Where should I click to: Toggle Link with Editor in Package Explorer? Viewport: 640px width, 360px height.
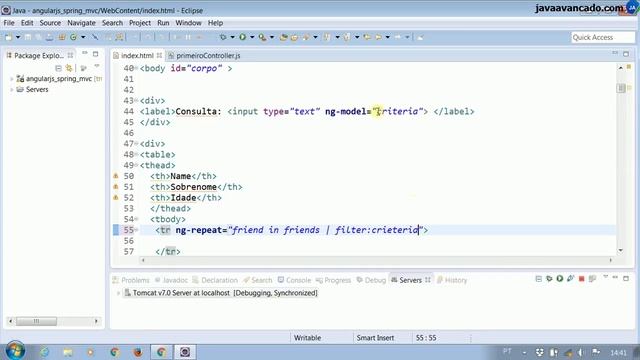tap(69, 68)
